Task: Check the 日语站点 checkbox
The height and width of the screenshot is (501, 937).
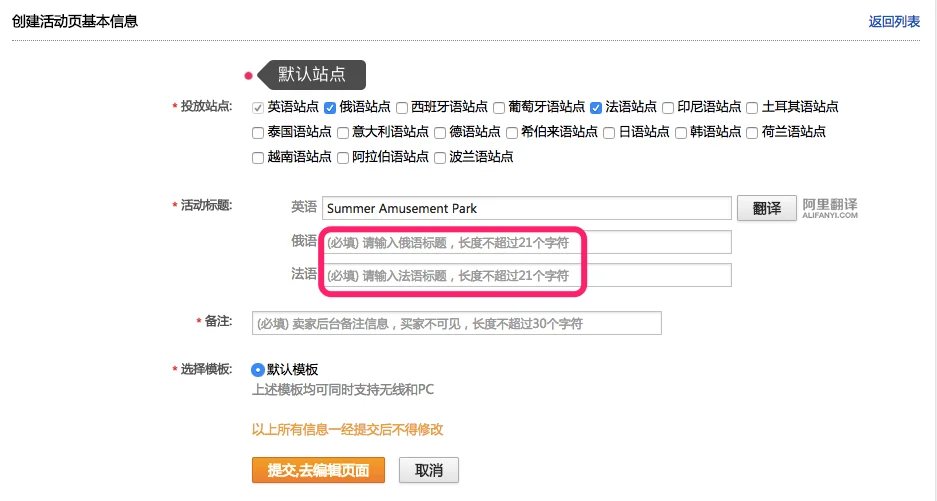Action: point(609,133)
